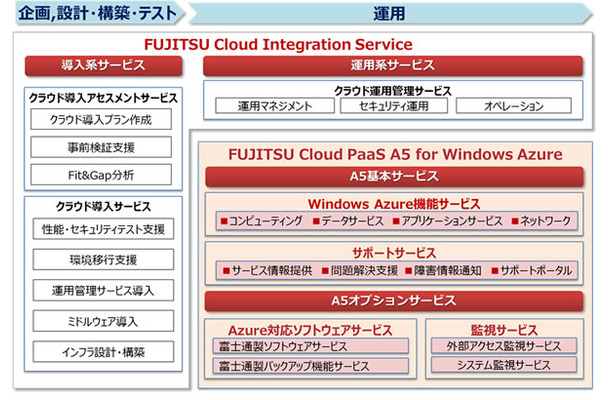The width and height of the screenshot is (610, 400).
Task: Select the 運用系サービス red header
Action: (393, 65)
